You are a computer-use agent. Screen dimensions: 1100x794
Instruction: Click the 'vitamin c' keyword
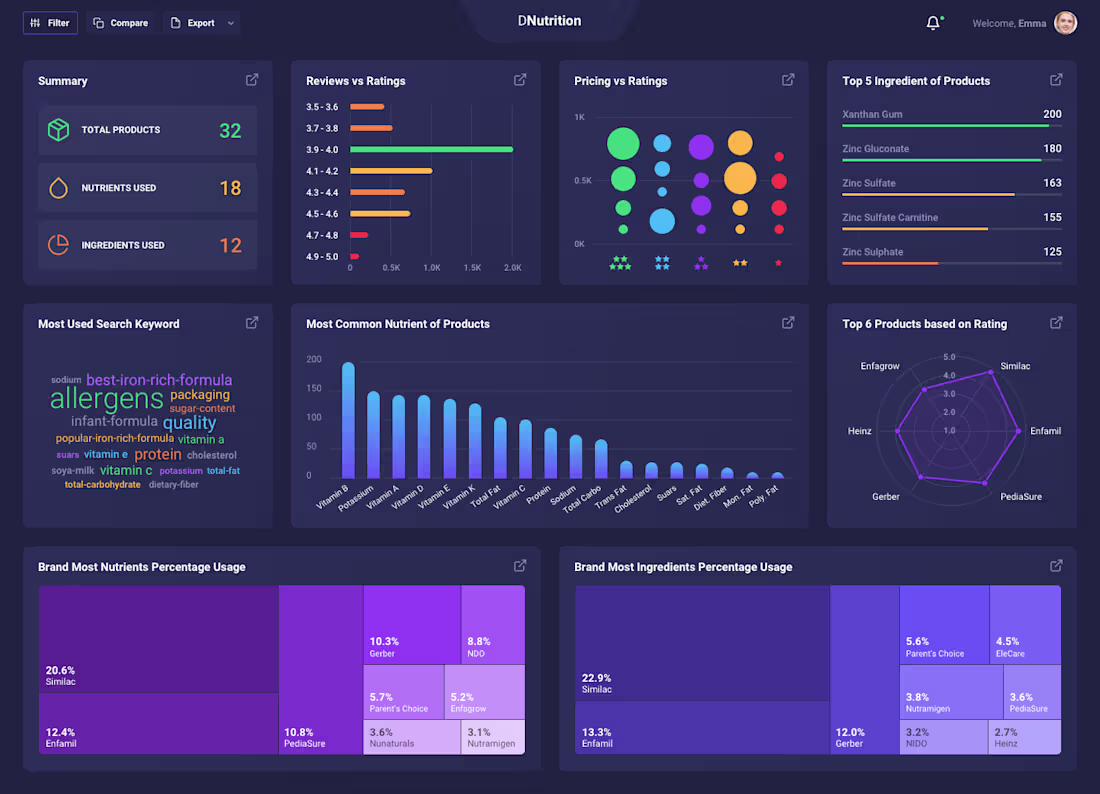[126, 470]
